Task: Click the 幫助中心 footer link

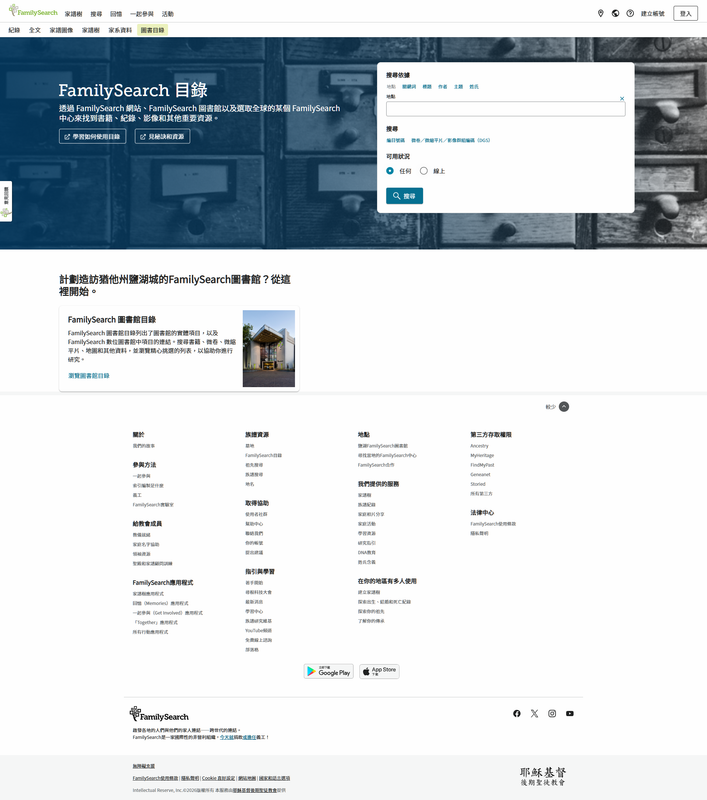Action: coord(254,524)
